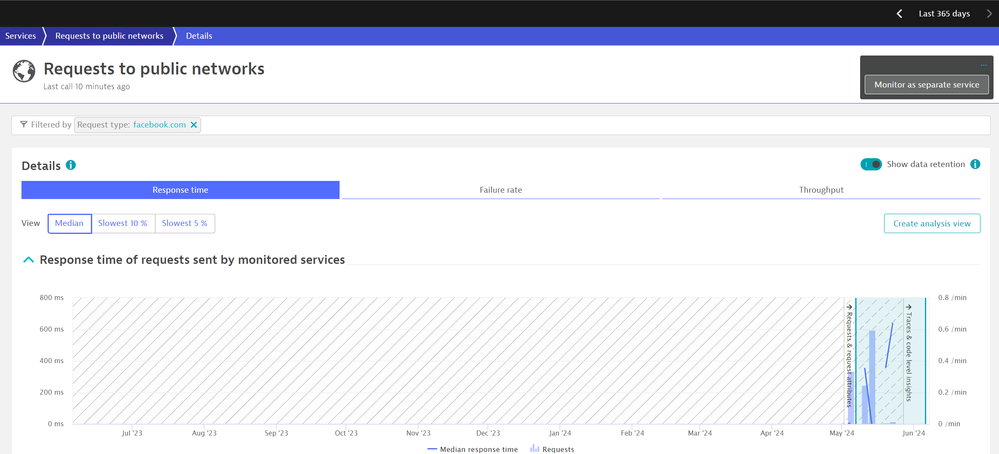Remove the facebook.com filter chip
The height and width of the screenshot is (454, 999).
194,125
